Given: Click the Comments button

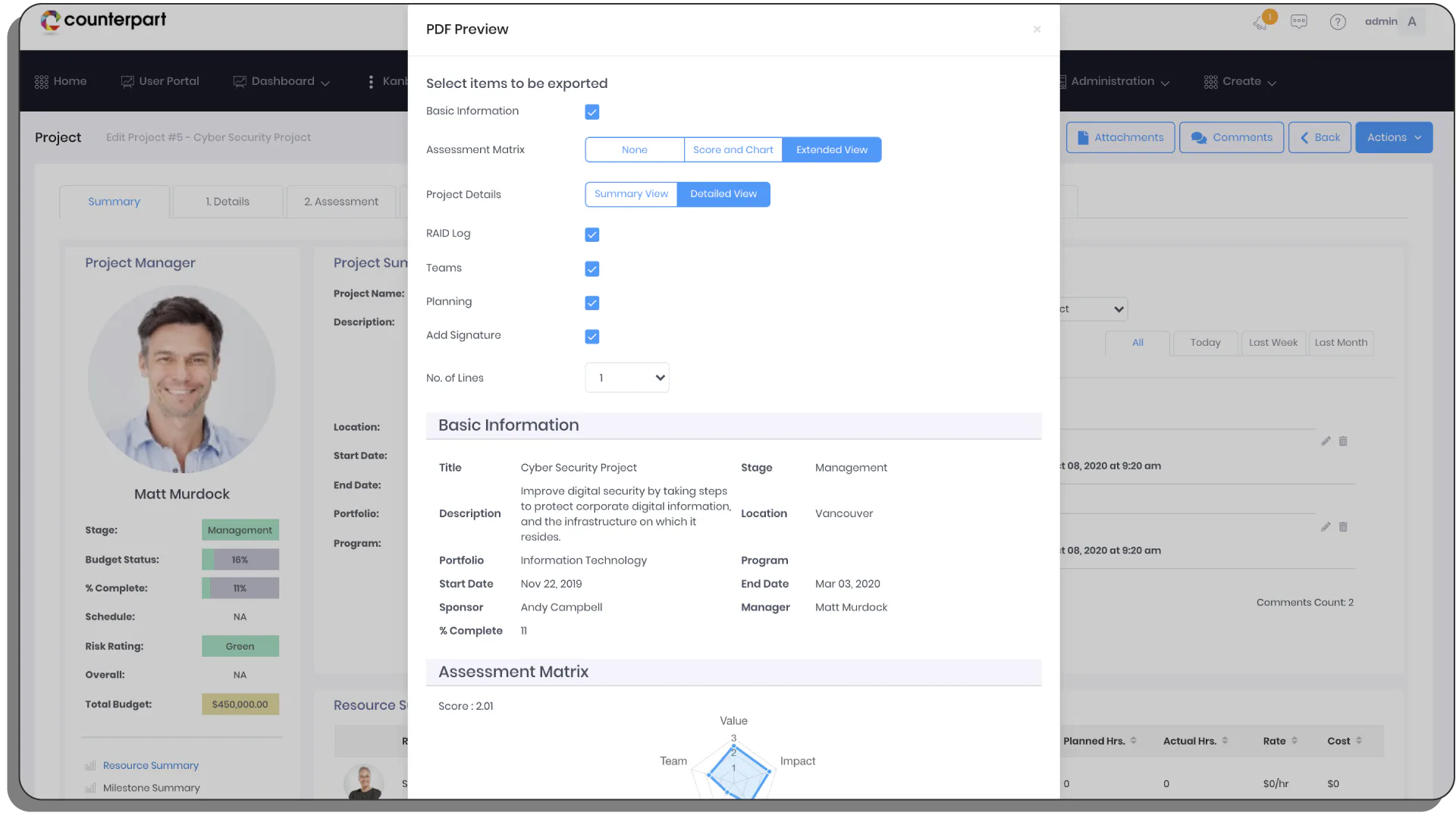Looking at the screenshot, I should pyautogui.click(x=1232, y=138).
